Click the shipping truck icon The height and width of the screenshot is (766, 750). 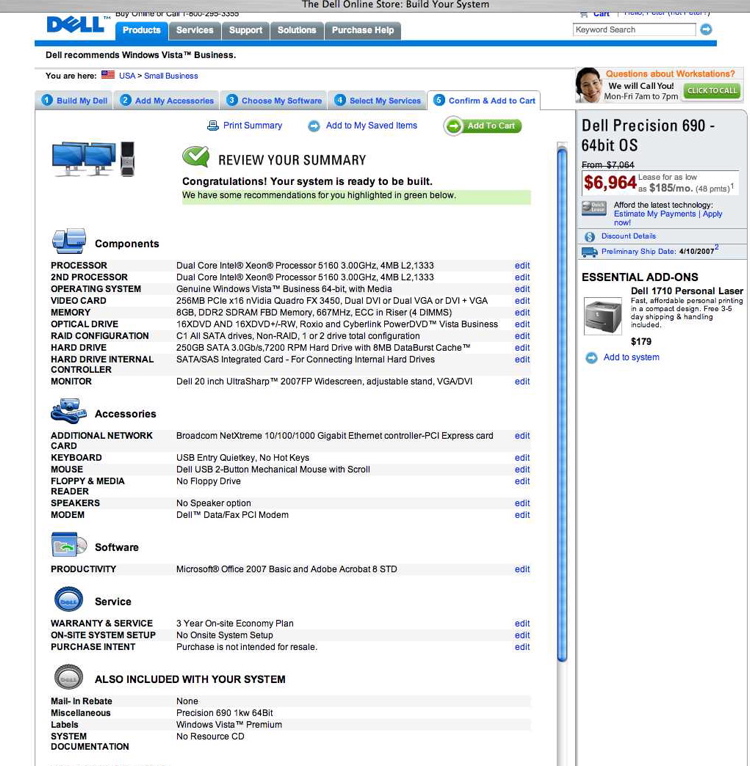(590, 252)
